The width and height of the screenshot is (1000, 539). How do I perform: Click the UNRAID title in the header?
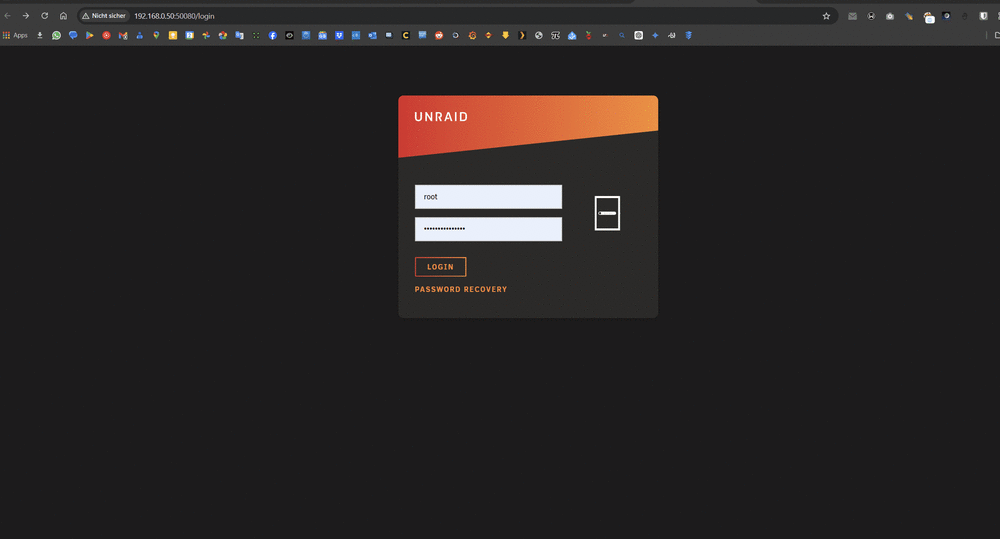[441, 117]
